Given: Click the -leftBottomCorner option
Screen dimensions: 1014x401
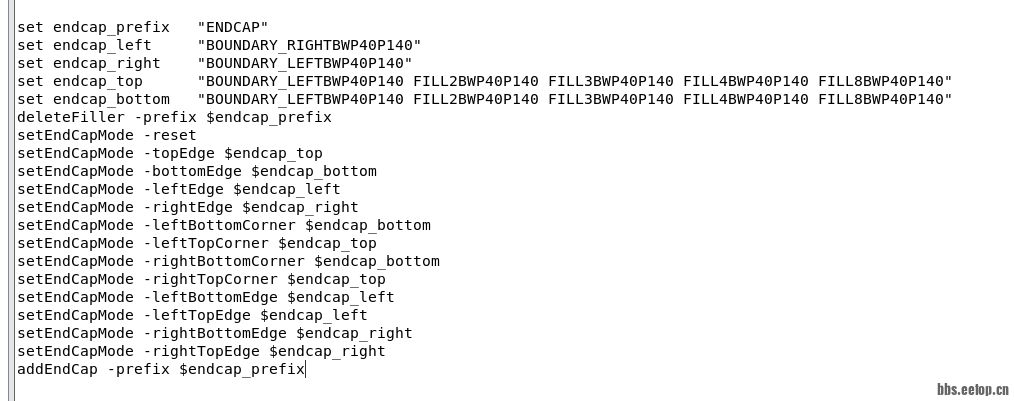Looking at the screenshot, I should (219, 226).
